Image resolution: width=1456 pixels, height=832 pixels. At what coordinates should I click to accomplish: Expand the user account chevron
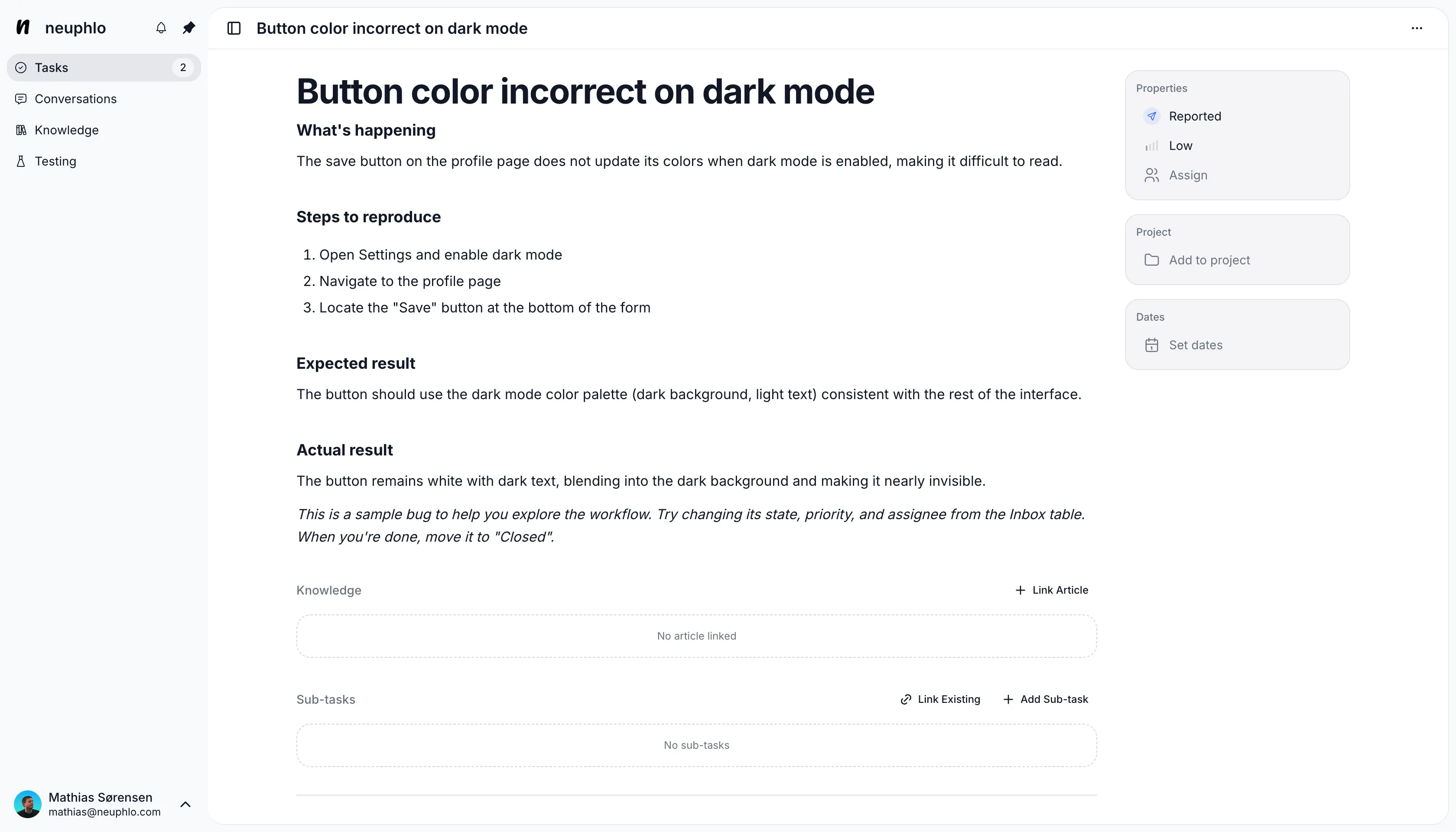(x=185, y=805)
